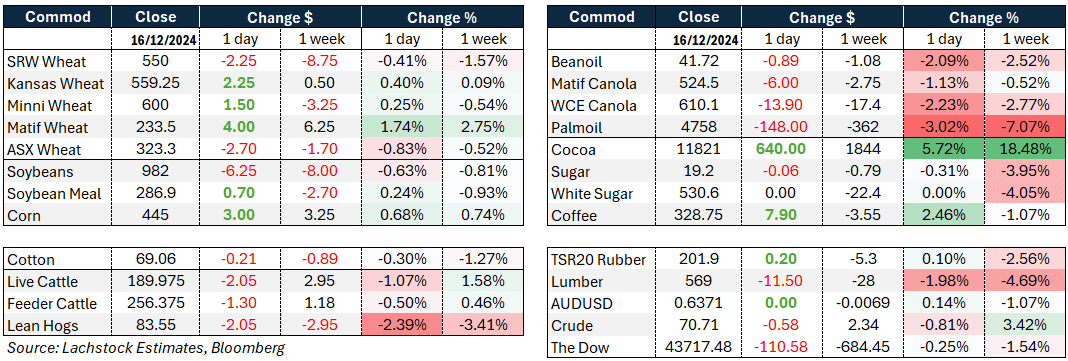
Task: Click Crude 1 week change 3.42%
Action: [x=1026, y=325]
